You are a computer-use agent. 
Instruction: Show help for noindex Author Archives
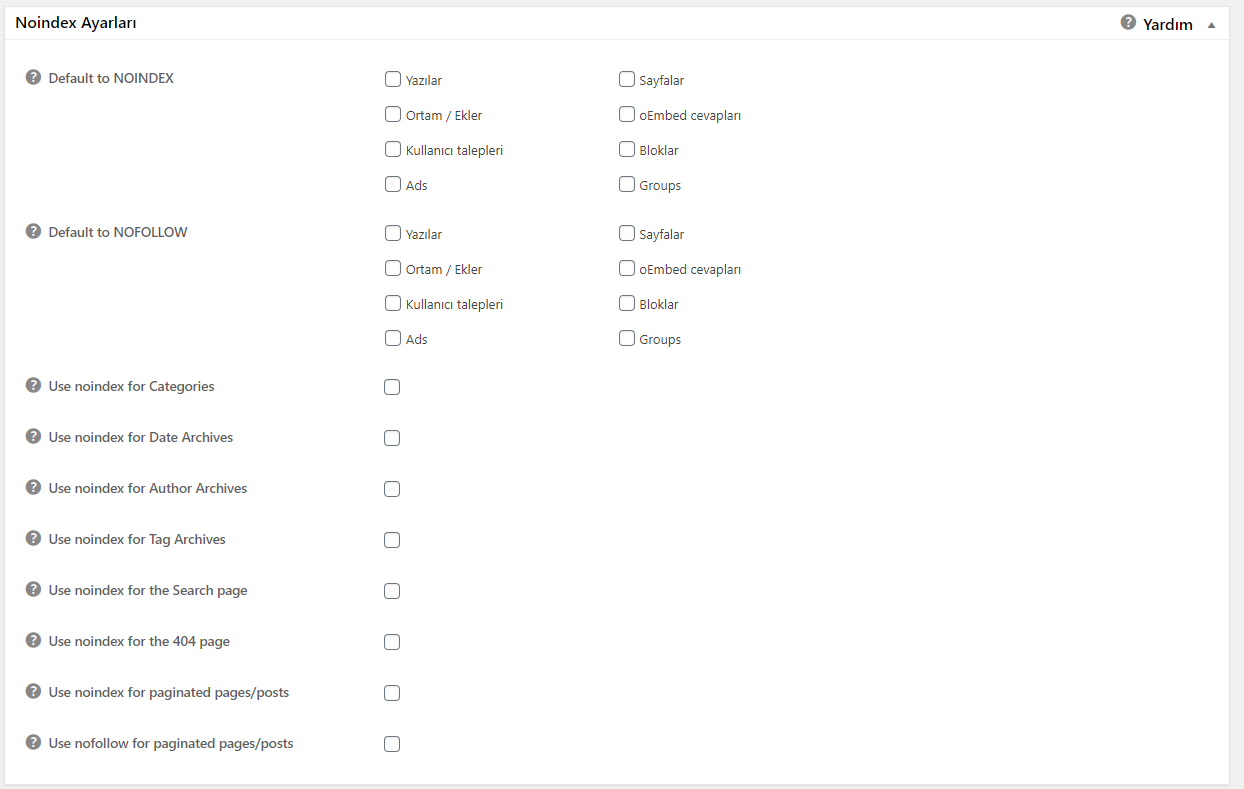coord(33,487)
